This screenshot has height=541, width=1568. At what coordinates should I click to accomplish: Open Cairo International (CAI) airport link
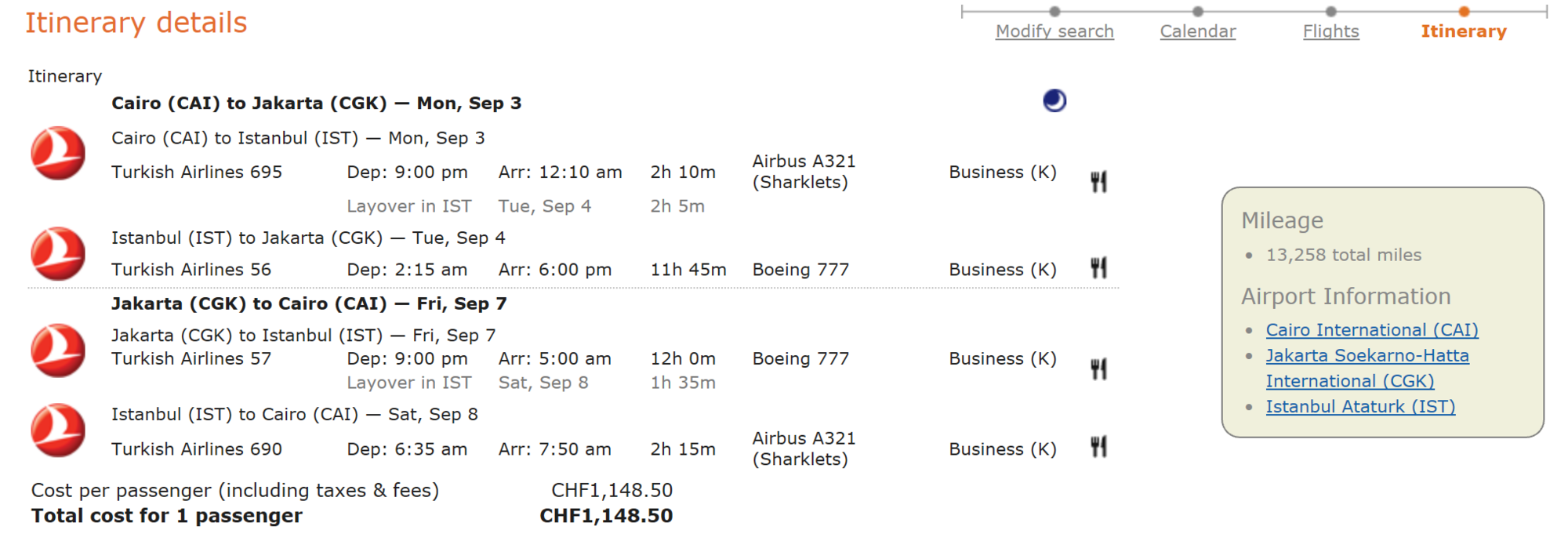click(1372, 330)
